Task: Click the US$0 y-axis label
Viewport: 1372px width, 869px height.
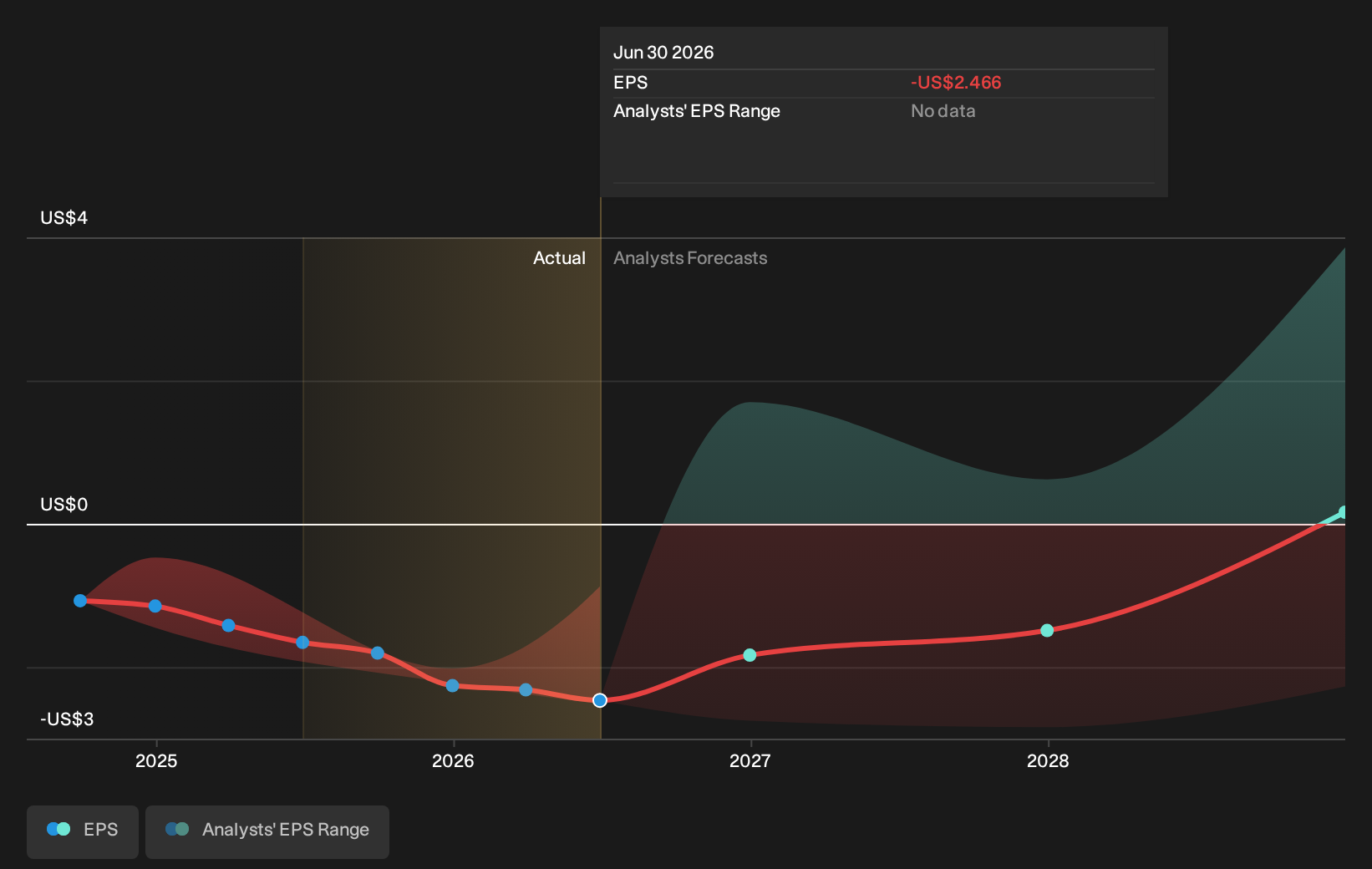Action: pyautogui.click(x=64, y=505)
